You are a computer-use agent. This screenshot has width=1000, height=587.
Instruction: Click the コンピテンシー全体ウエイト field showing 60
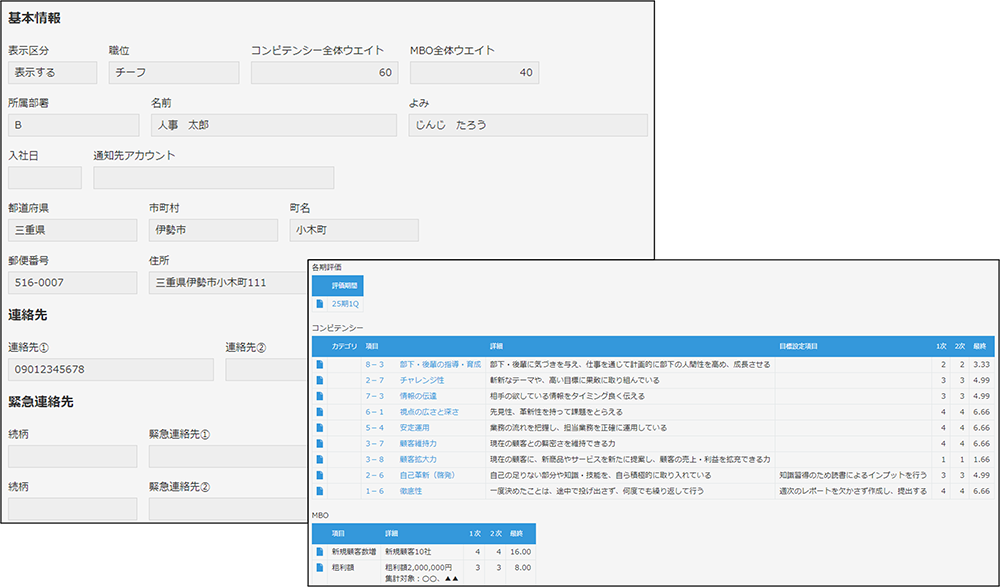click(324, 73)
